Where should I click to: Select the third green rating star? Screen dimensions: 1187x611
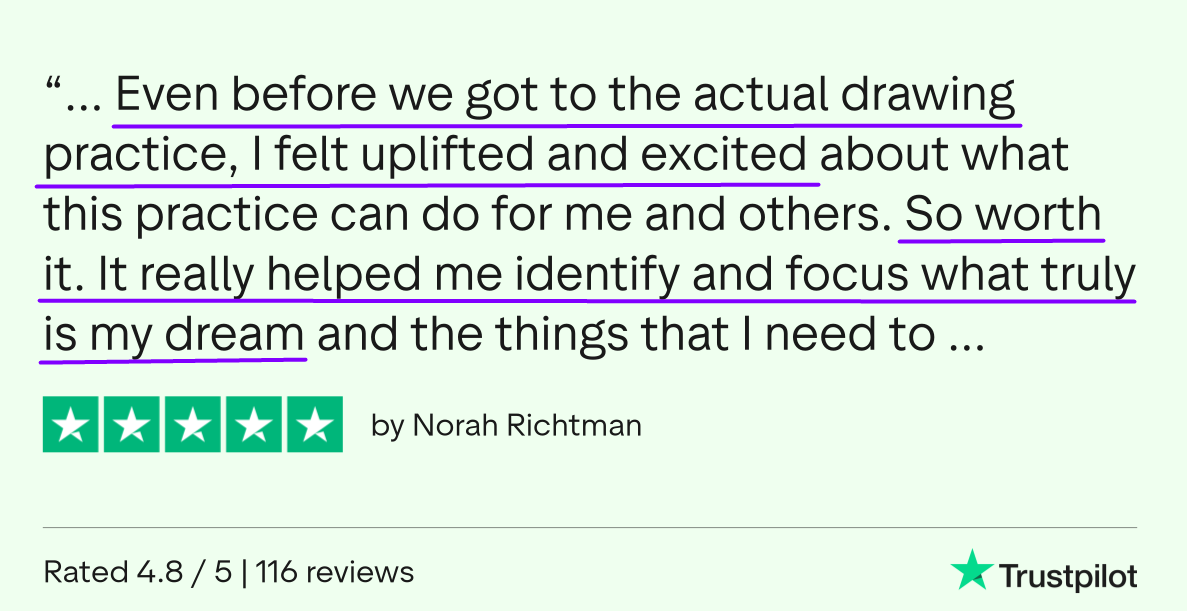(193, 425)
